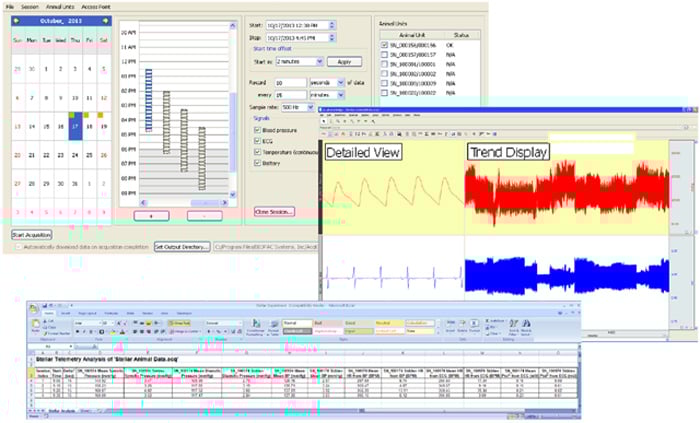The width and height of the screenshot is (700, 423).
Task: Open the Animal Units menu
Action: [x=60, y=7]
